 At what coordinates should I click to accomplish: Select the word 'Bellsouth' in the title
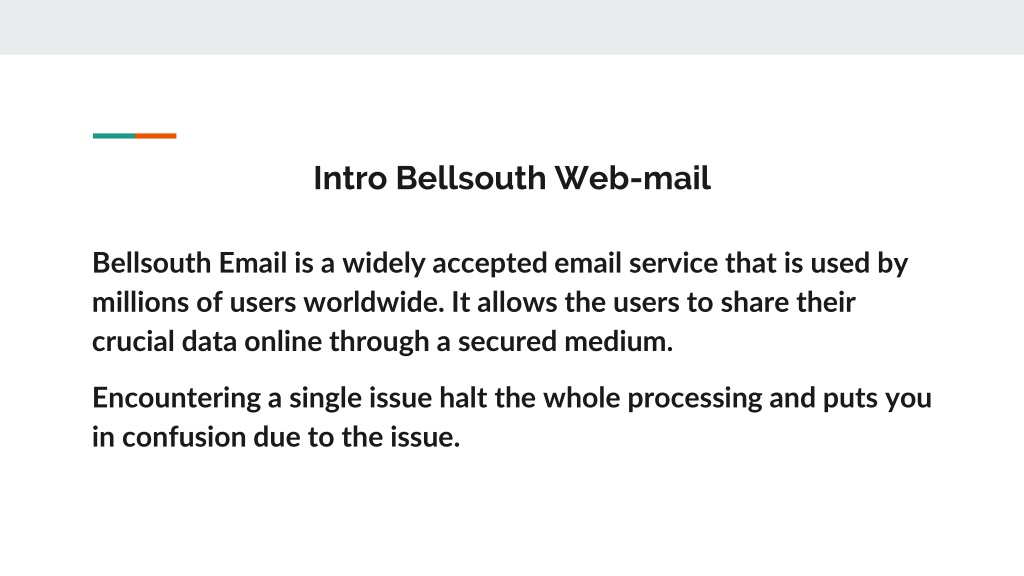470,178
